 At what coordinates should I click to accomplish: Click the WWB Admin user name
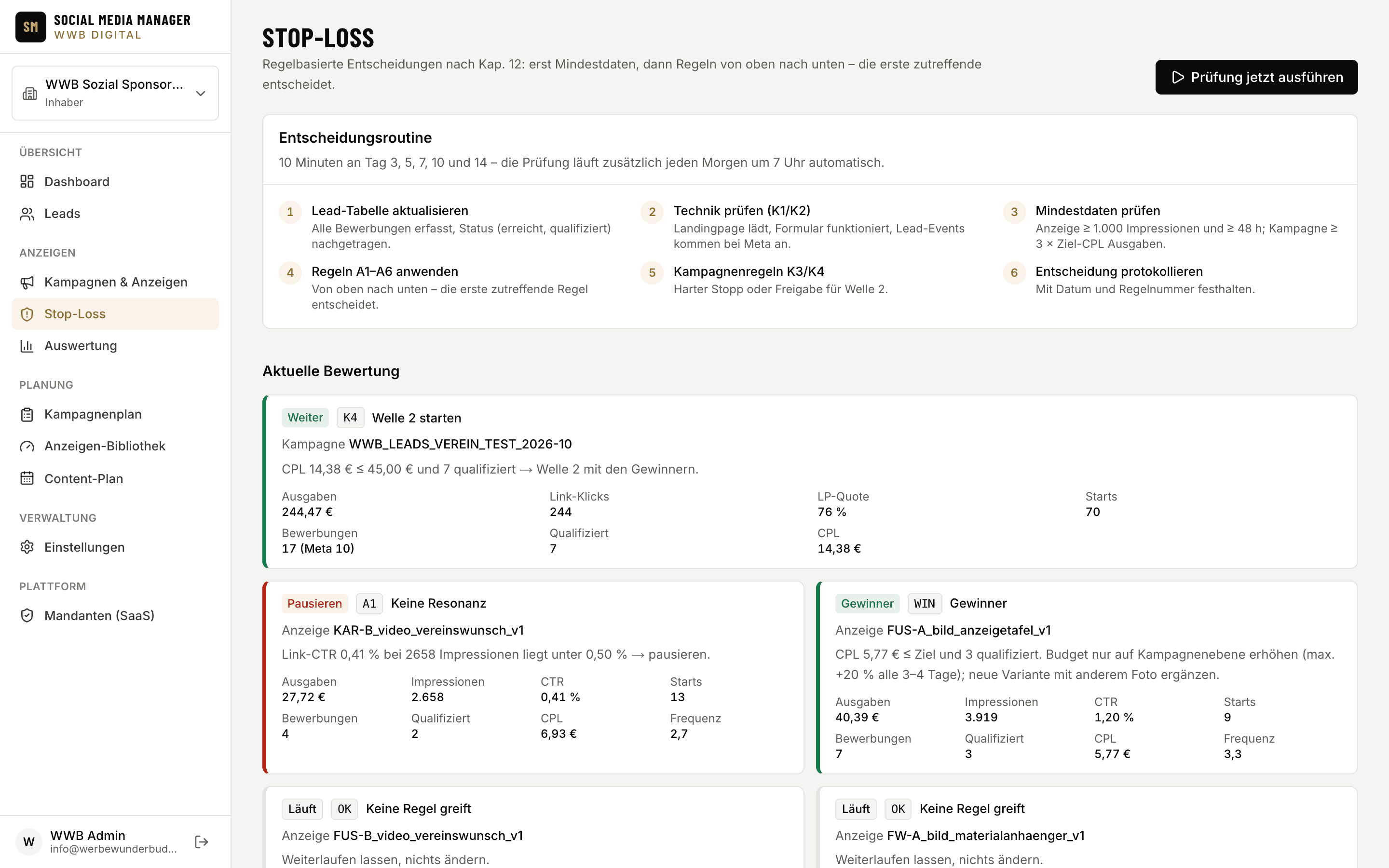[x=87, y=835]
